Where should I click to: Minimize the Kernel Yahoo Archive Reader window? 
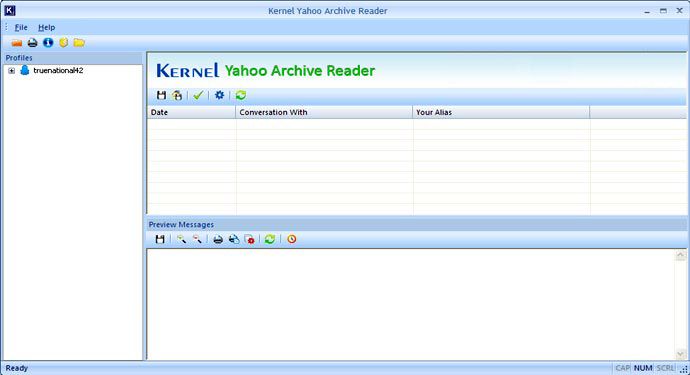click(x=647, y=11)
